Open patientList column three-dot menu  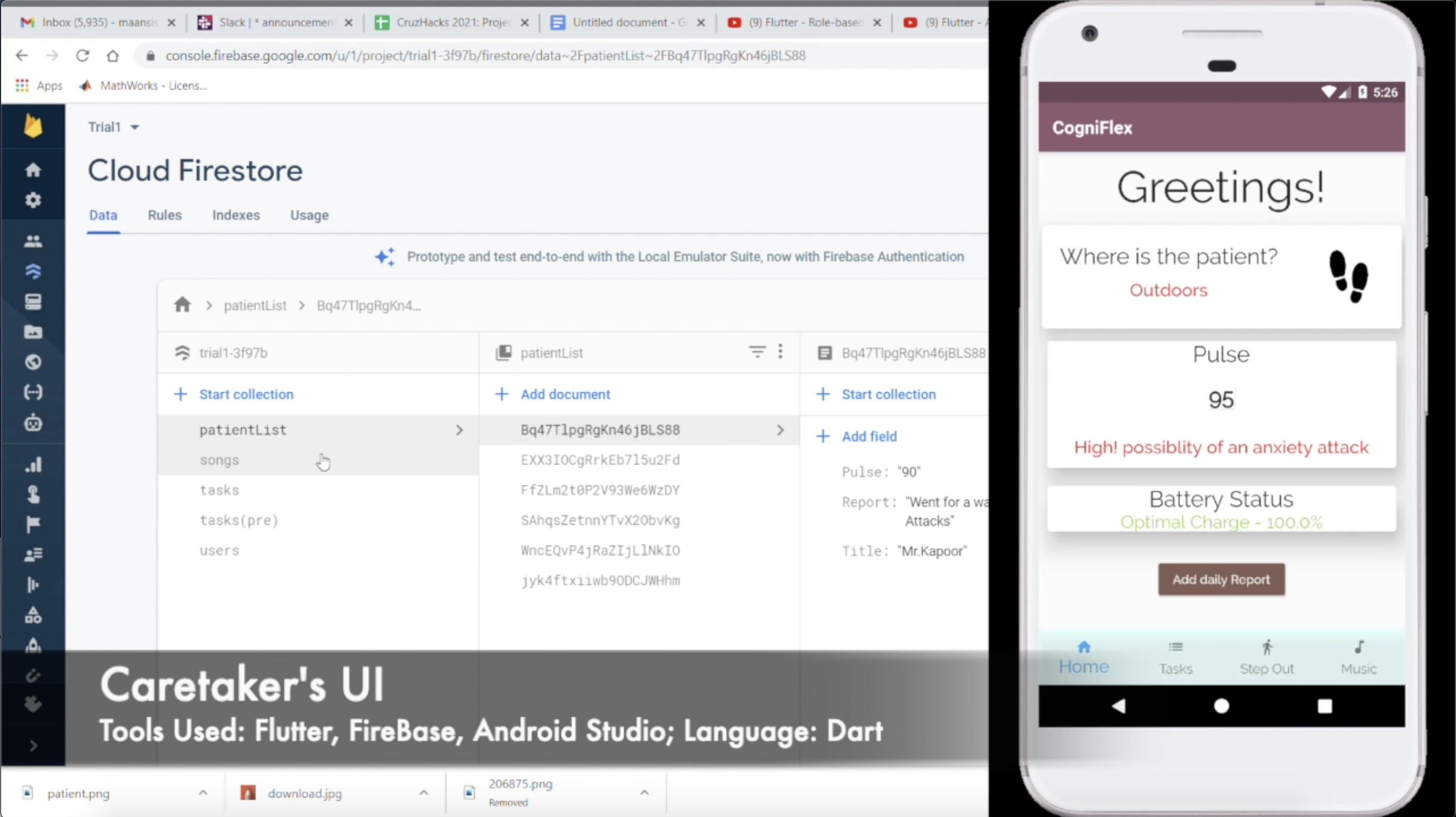tap(780, 352)
